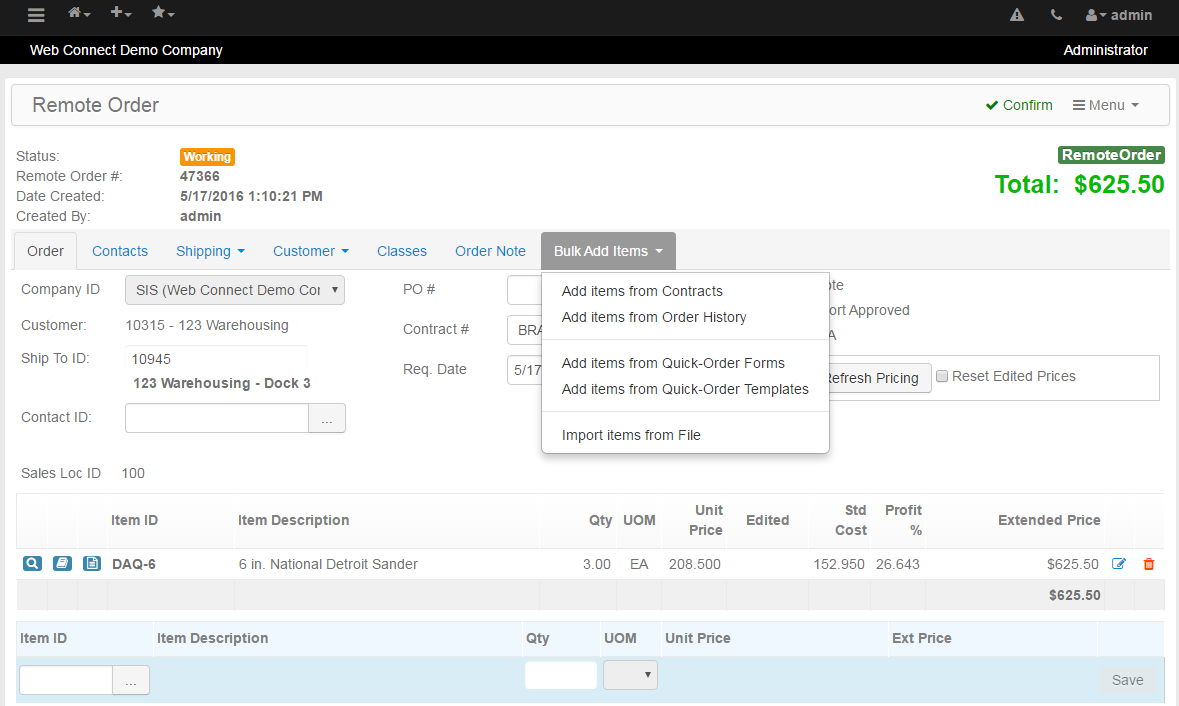
Task: Click remote order number 47366
Action: (200, 176)
